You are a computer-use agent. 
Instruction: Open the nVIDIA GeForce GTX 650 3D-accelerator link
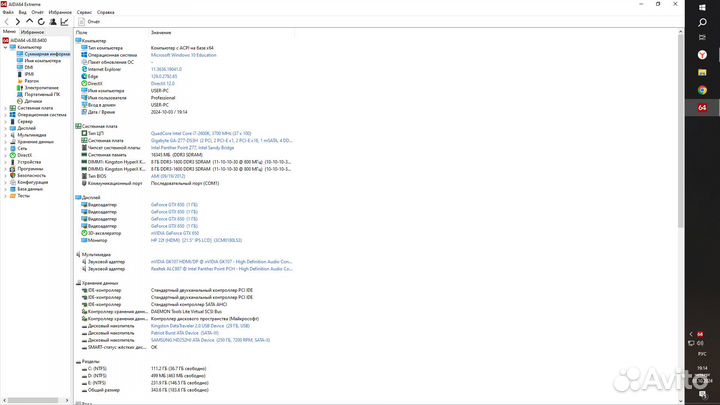pos(174,233)
